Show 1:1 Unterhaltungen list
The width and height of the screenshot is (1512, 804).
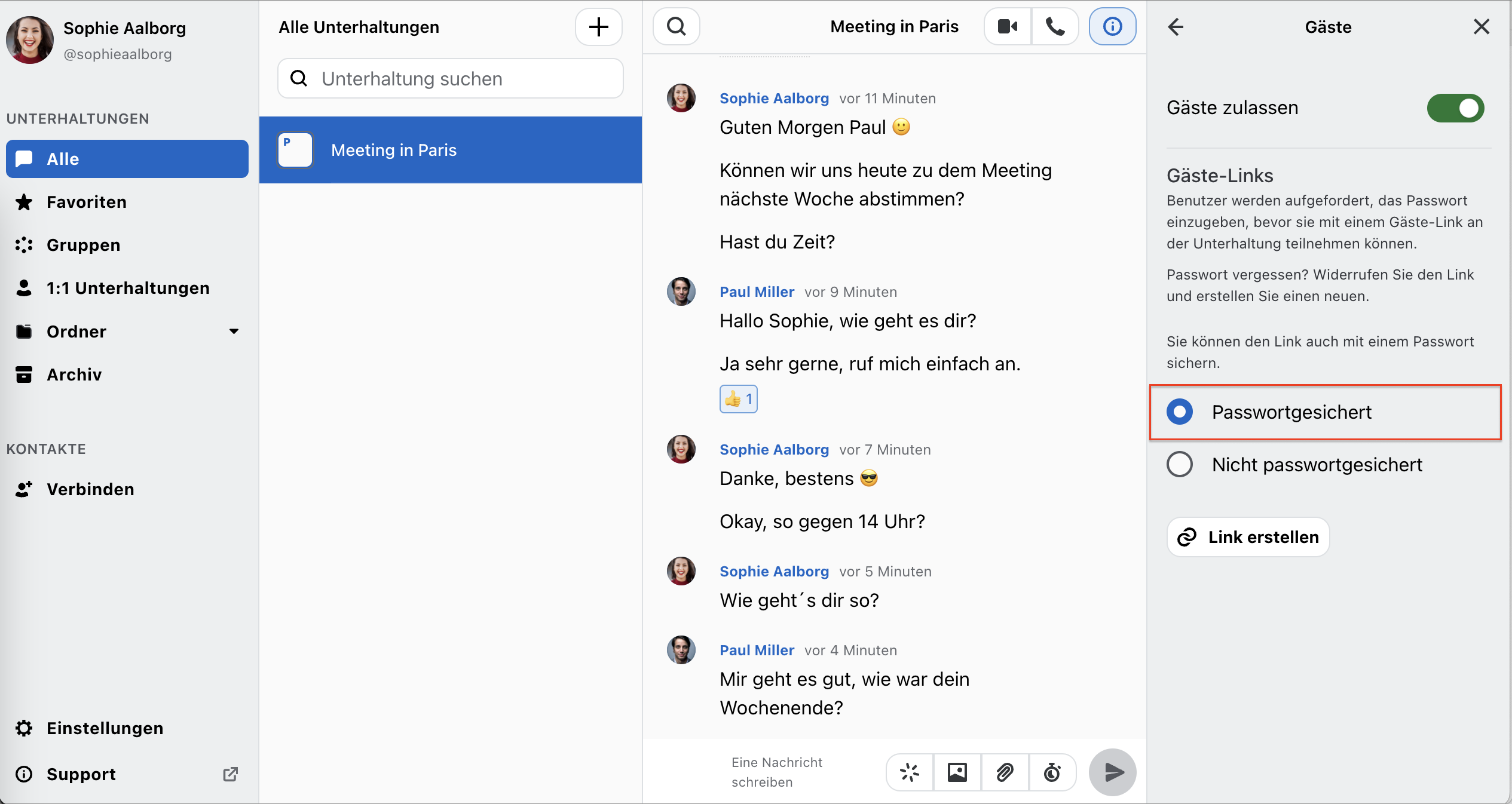(127, 288)
